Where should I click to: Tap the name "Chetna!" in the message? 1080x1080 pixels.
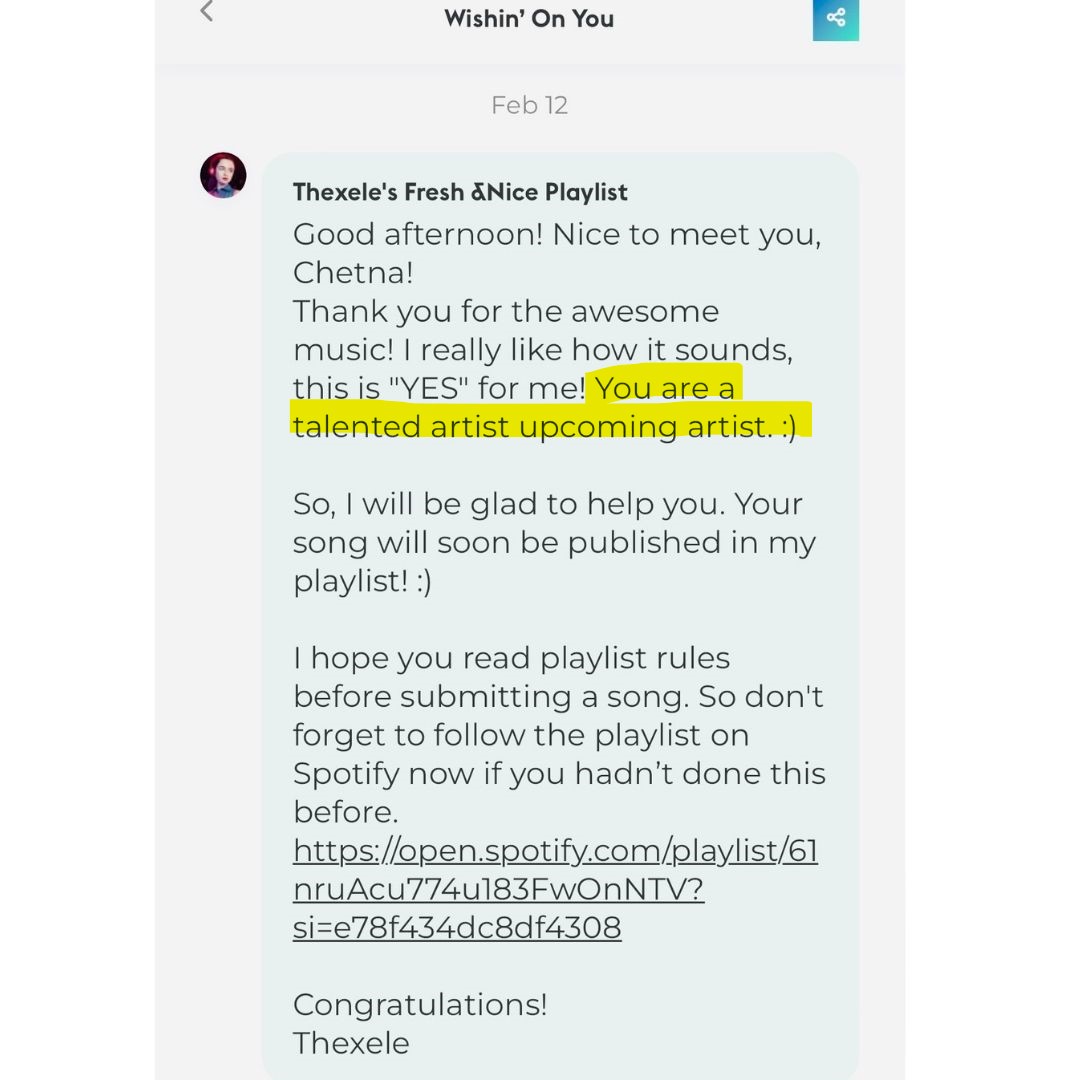[x=353, y=273]
